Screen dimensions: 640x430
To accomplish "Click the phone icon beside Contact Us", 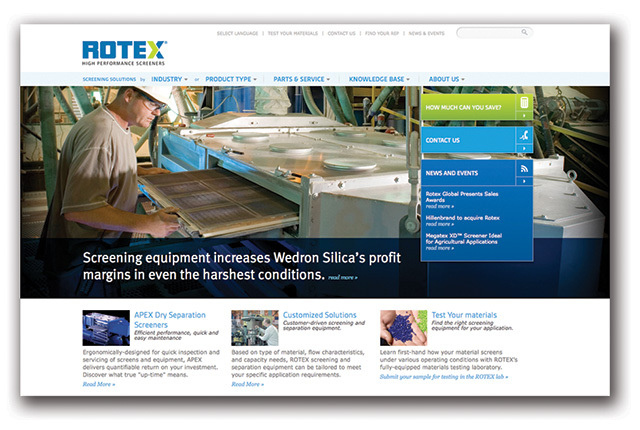I will [x=525, y=136].
